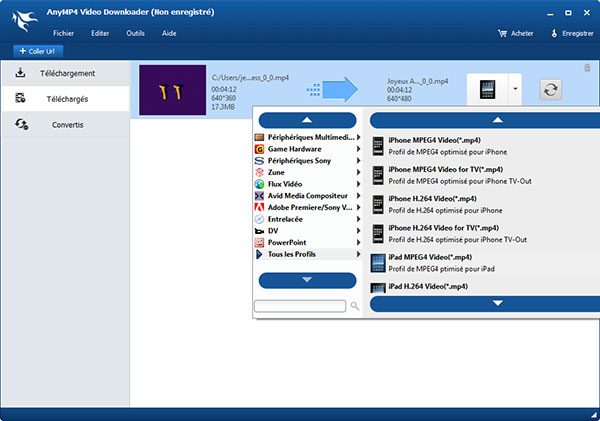Open the Convertis section
Image resolution: width=600 pixels, height=421 pixels.
[x=66, y=125]
